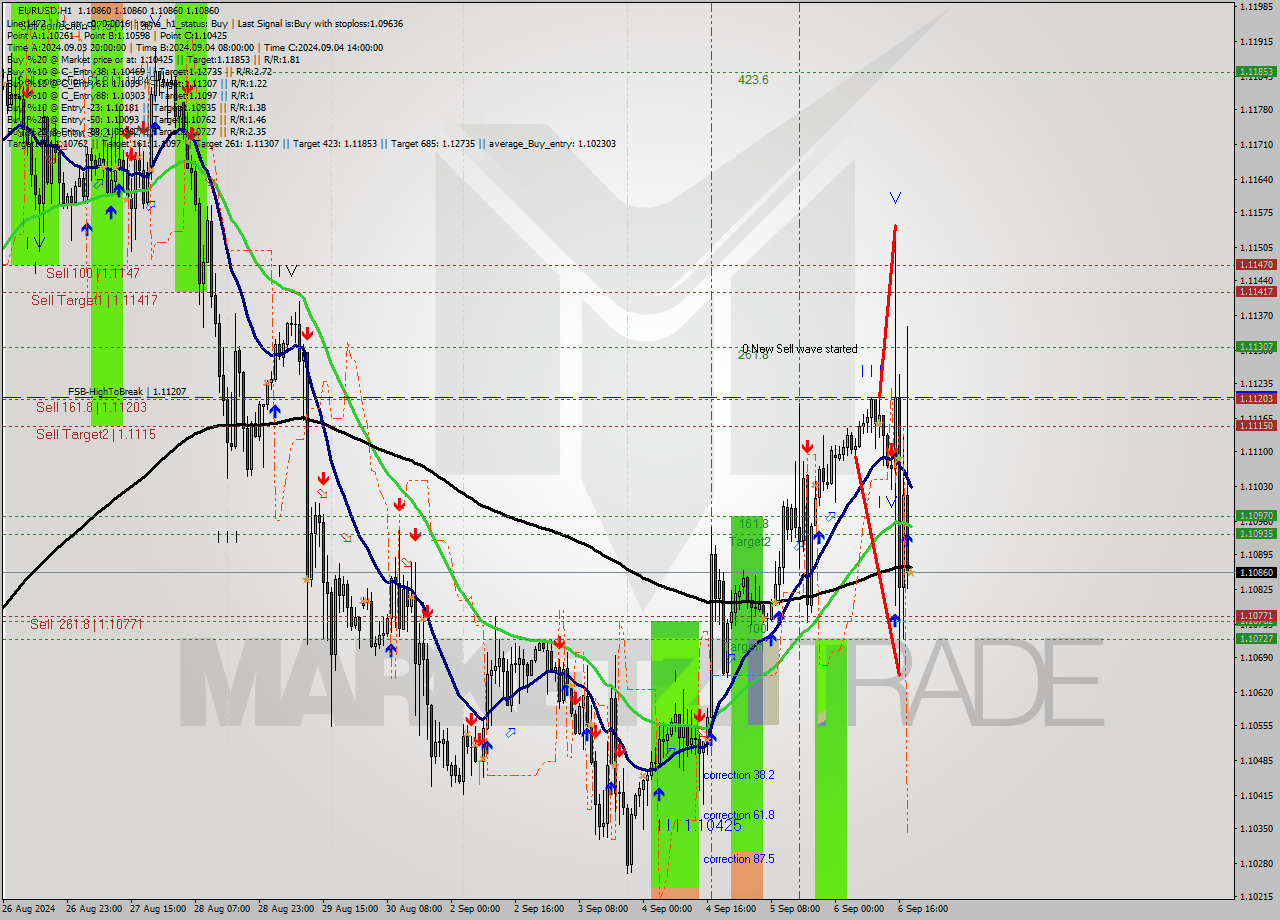
Task: Click the 'FSB-HighToBreak | 1.11207' label
Action: [x=127, y=392]
